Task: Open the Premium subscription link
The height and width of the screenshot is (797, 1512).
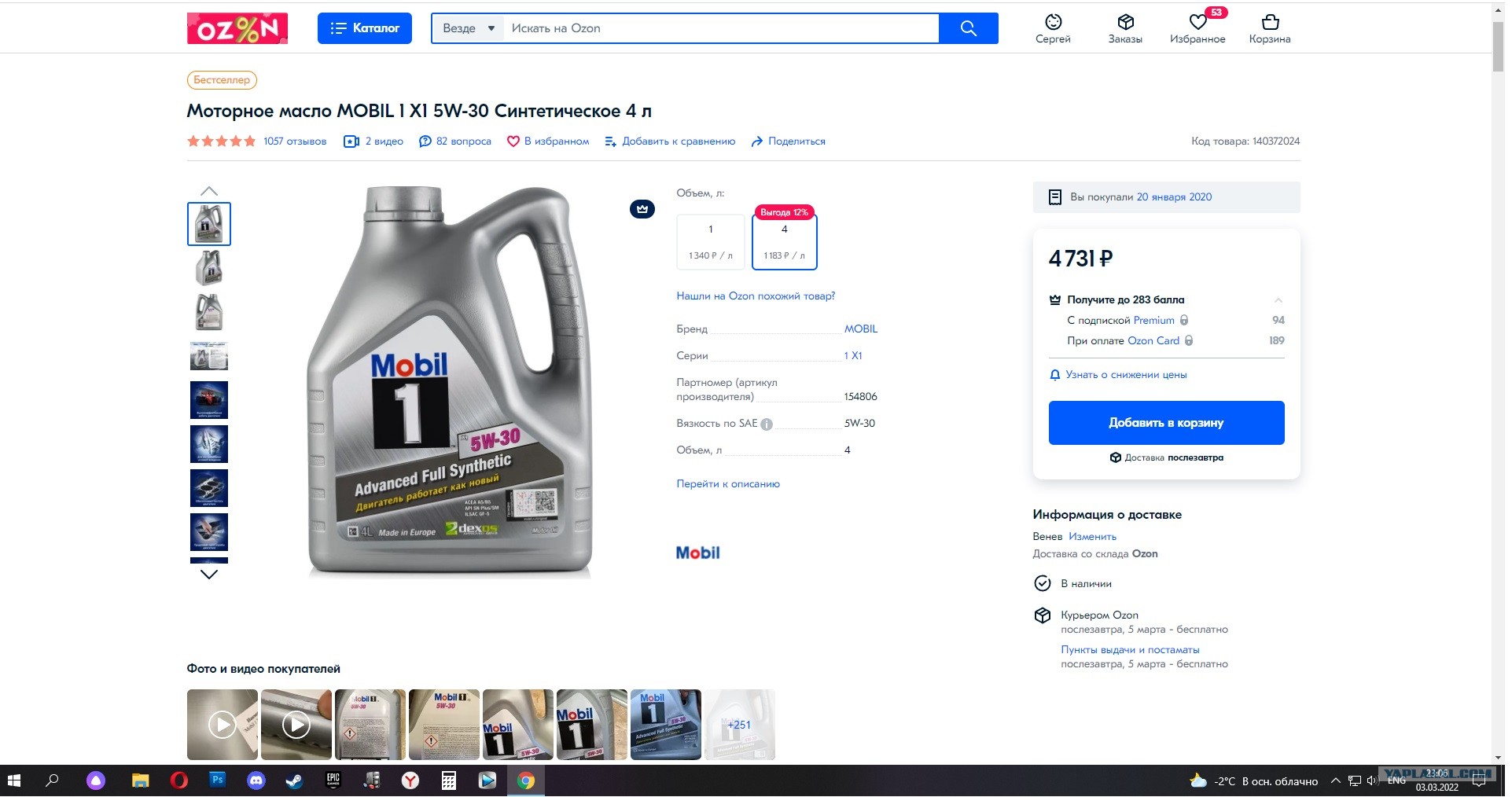Action: 1154,321
